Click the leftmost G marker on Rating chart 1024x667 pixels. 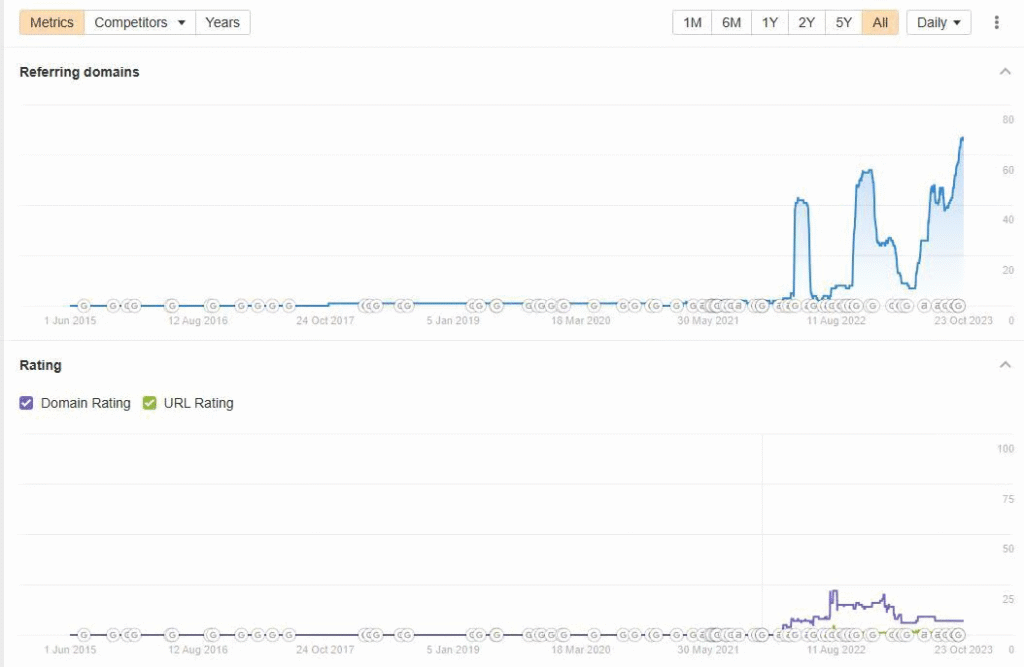pos(84,634)
